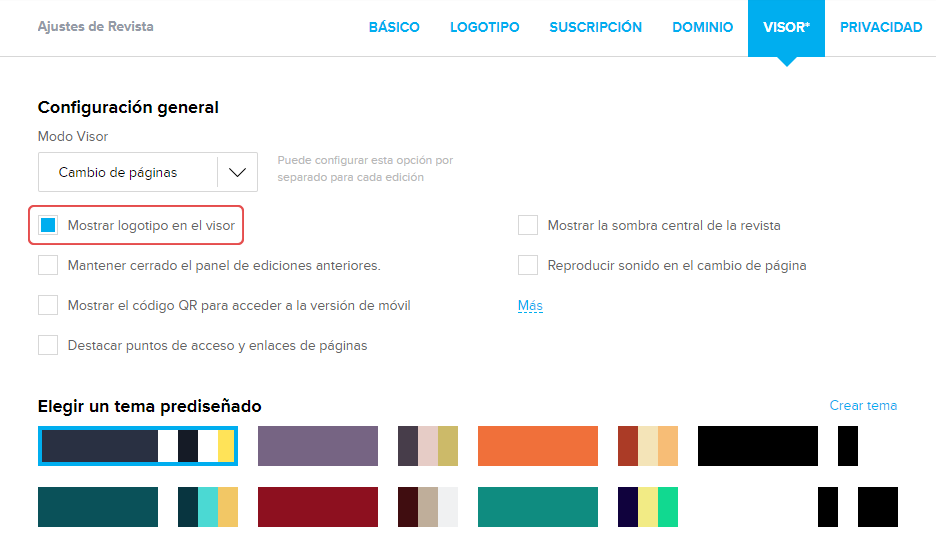The height and width of the screenshot is (549, 936).
Task: Pick the green-teal preset theme
Action: point(538,507)
